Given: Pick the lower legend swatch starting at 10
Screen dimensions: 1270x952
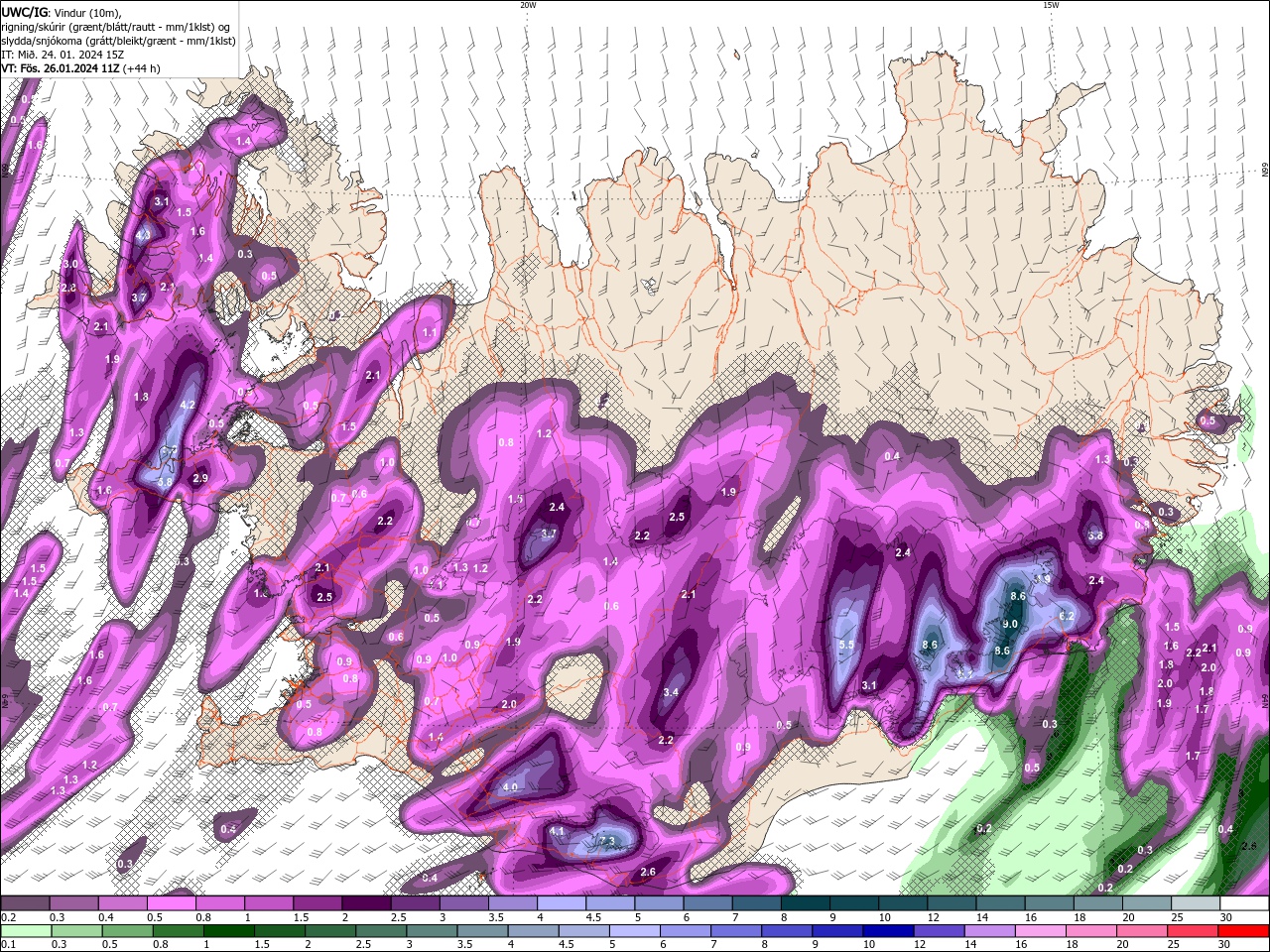Looking at the screenshot, I should pyautogui.click(x=889, y=931).
